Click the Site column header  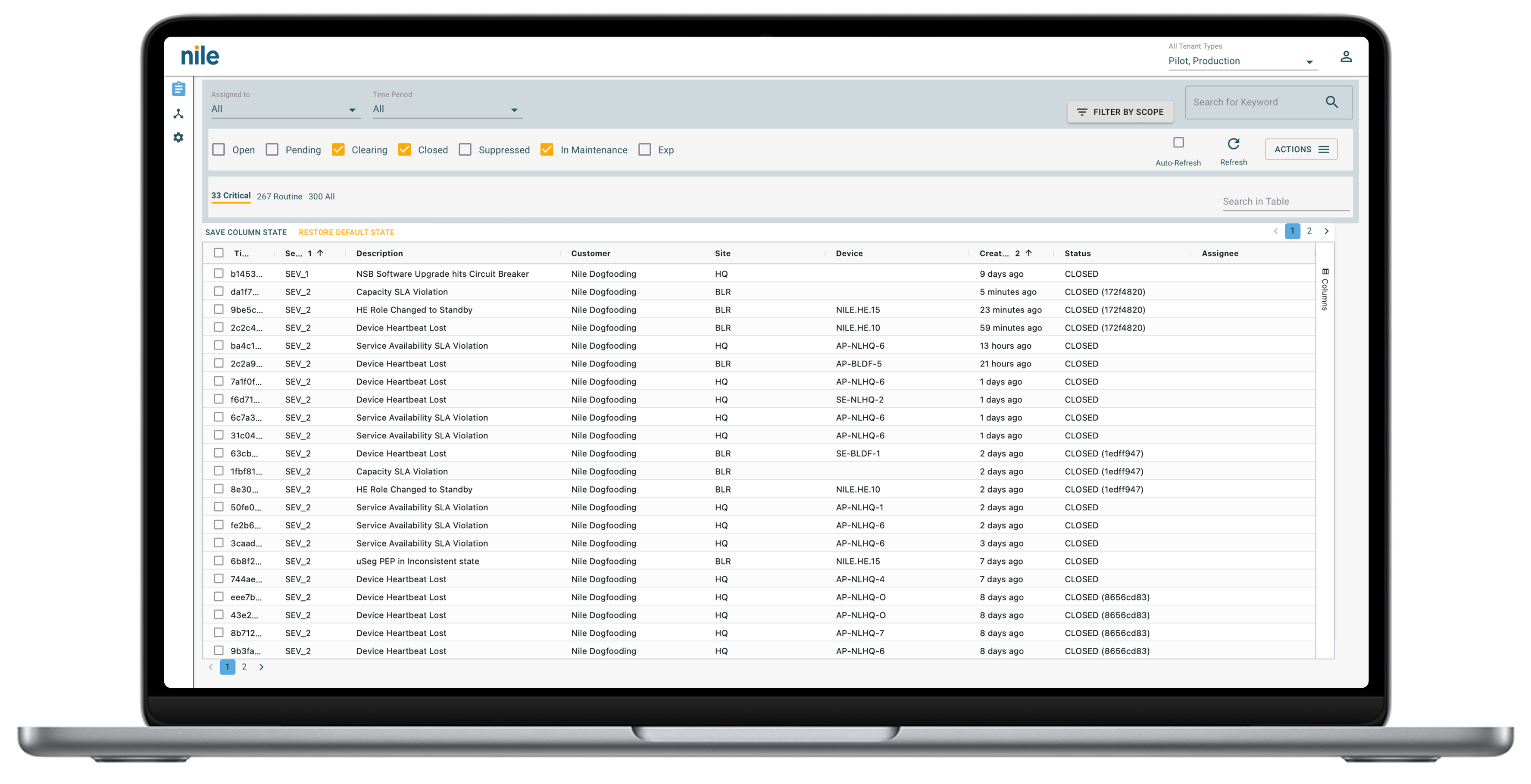[x=723, y=253]
